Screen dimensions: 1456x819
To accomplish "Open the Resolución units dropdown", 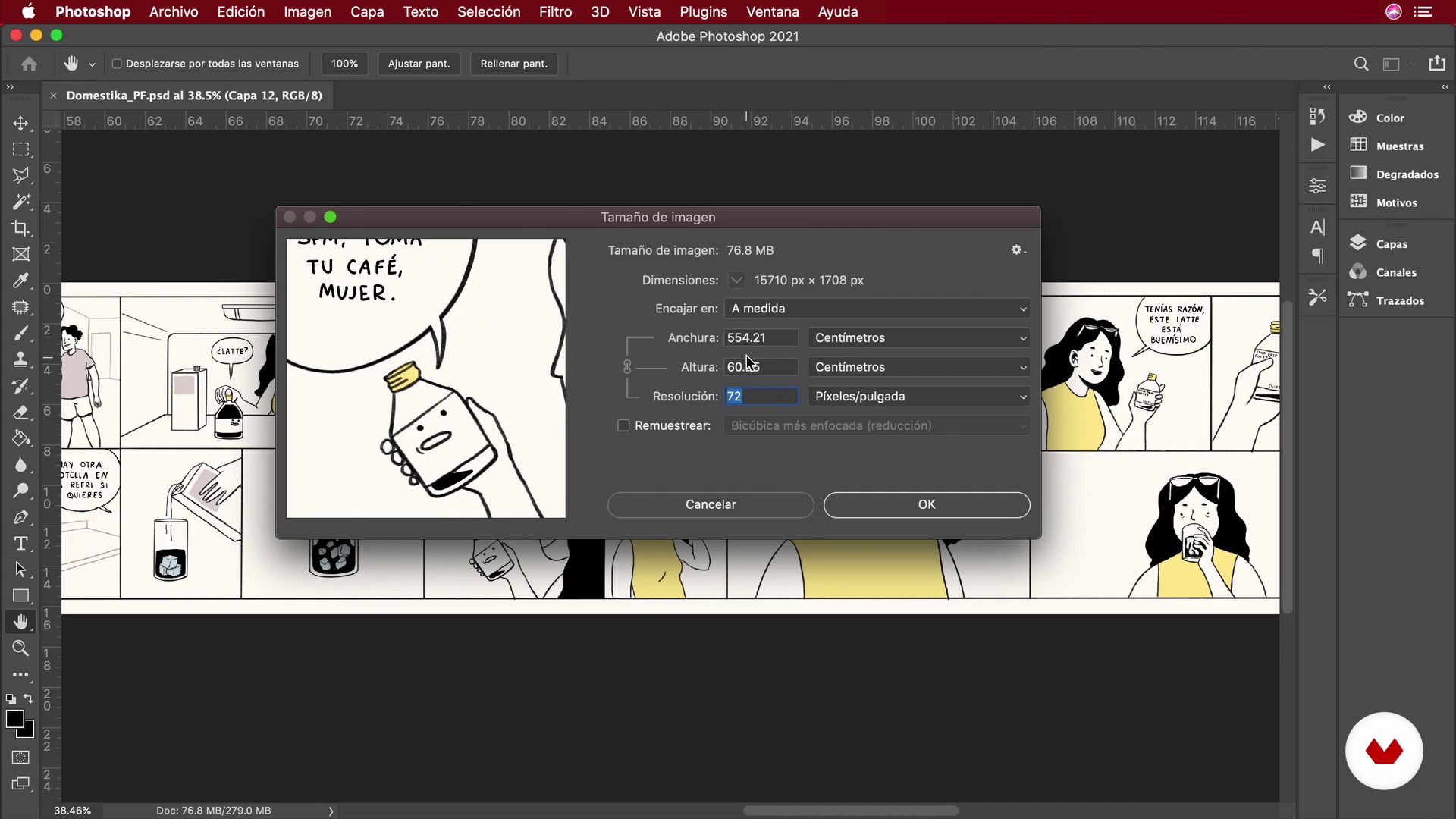I will coord(918,397).
